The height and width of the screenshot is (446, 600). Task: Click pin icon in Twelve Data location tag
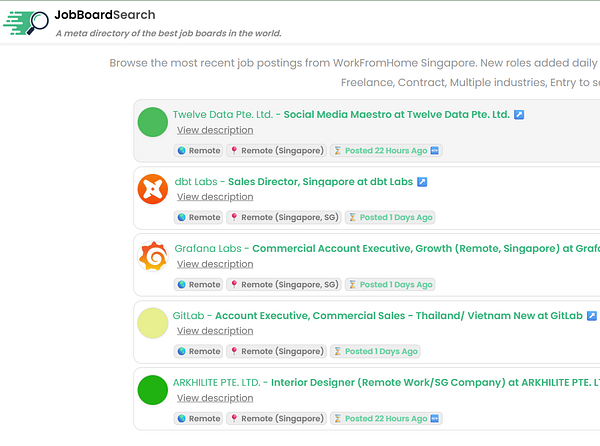coord(234,150)
